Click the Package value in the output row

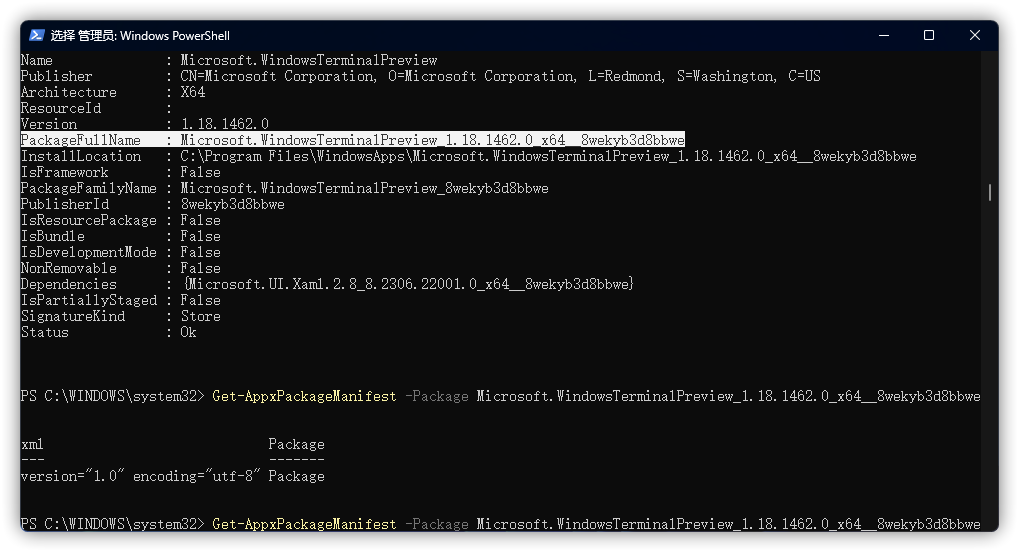pos(296,476)
